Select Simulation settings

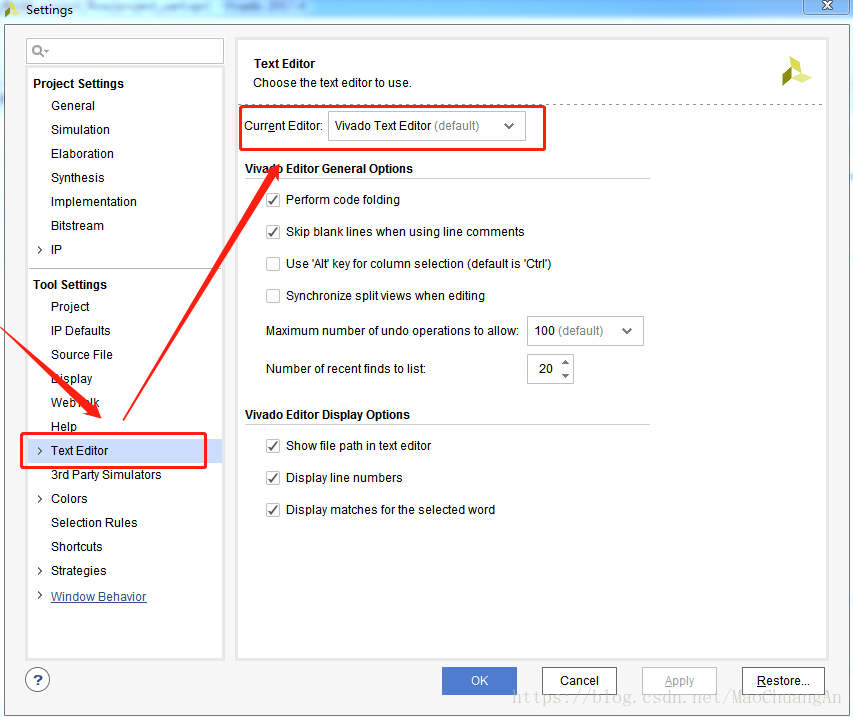coord(81,130)
